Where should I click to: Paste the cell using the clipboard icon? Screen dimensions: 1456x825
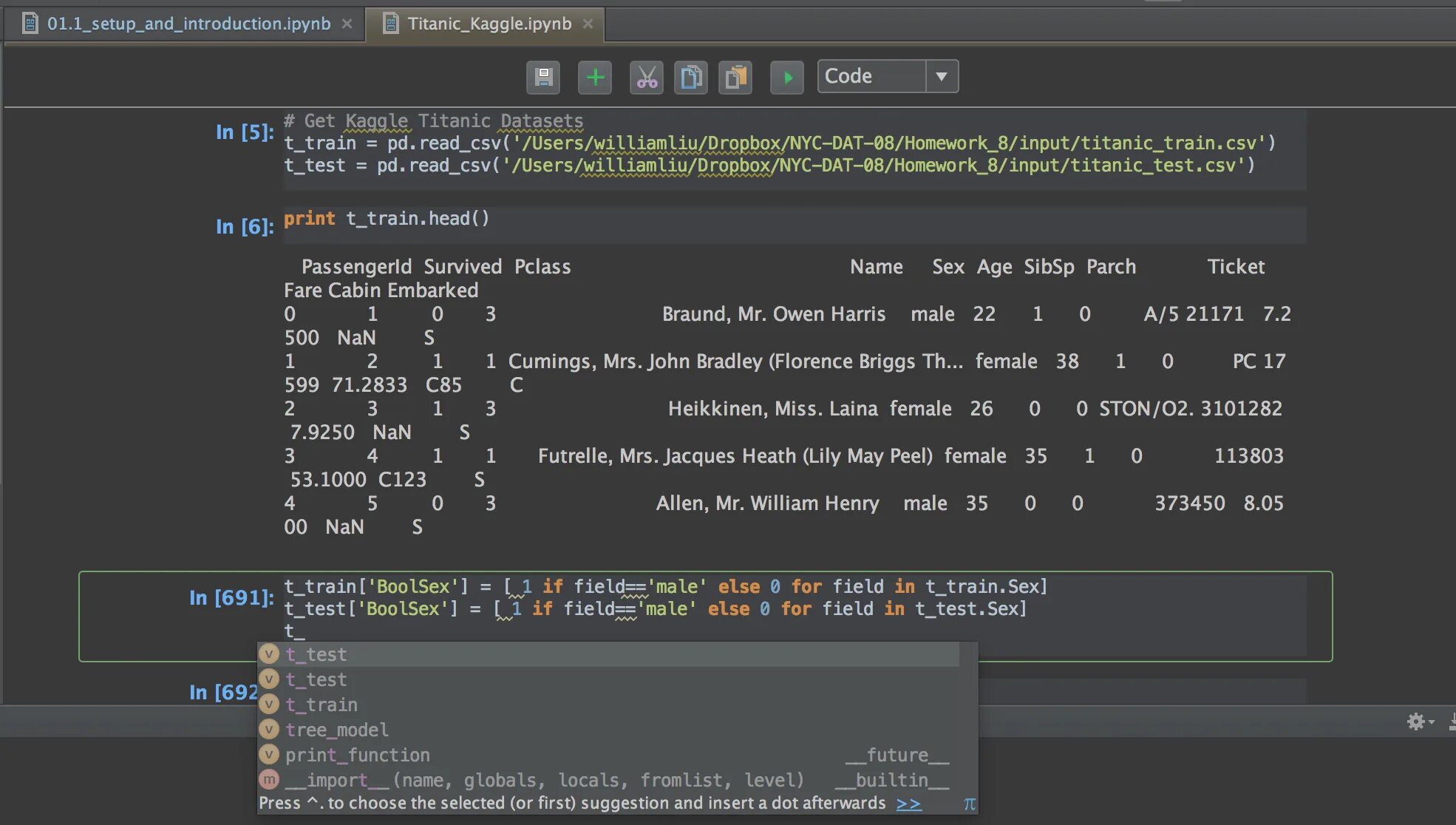pos(735,77)
